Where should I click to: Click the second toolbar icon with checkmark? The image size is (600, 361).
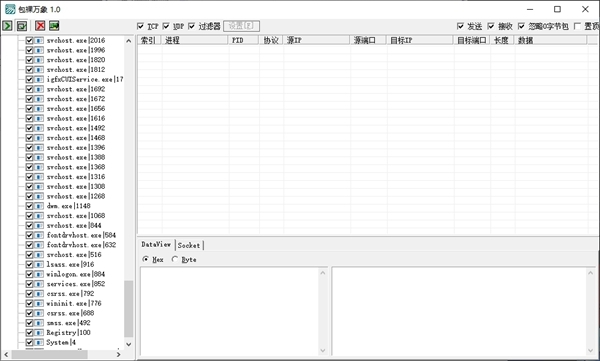coord(22,26)
